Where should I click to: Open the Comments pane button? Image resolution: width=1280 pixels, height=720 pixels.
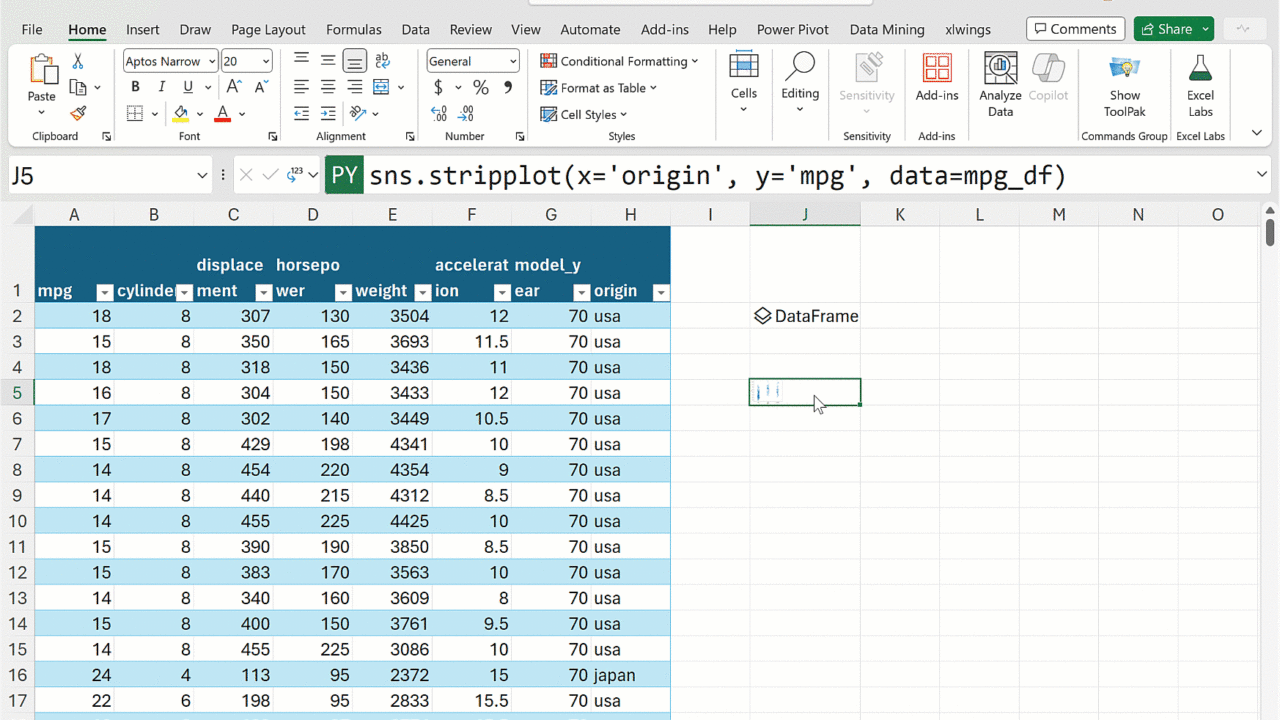point(1075,29)
